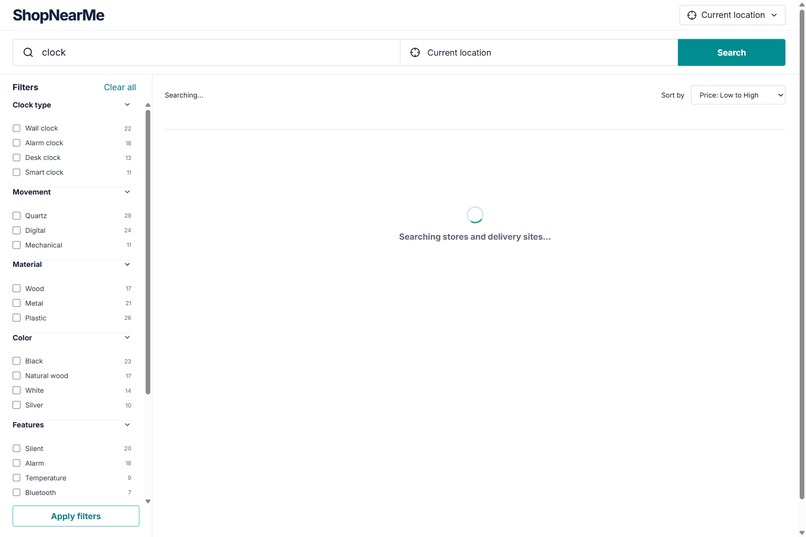Image resolution: width=806 pixels, height=537 pixels.
Task: Enable the Mechanical movement filter
Action: pyautogui.click(x=16, y=245)
